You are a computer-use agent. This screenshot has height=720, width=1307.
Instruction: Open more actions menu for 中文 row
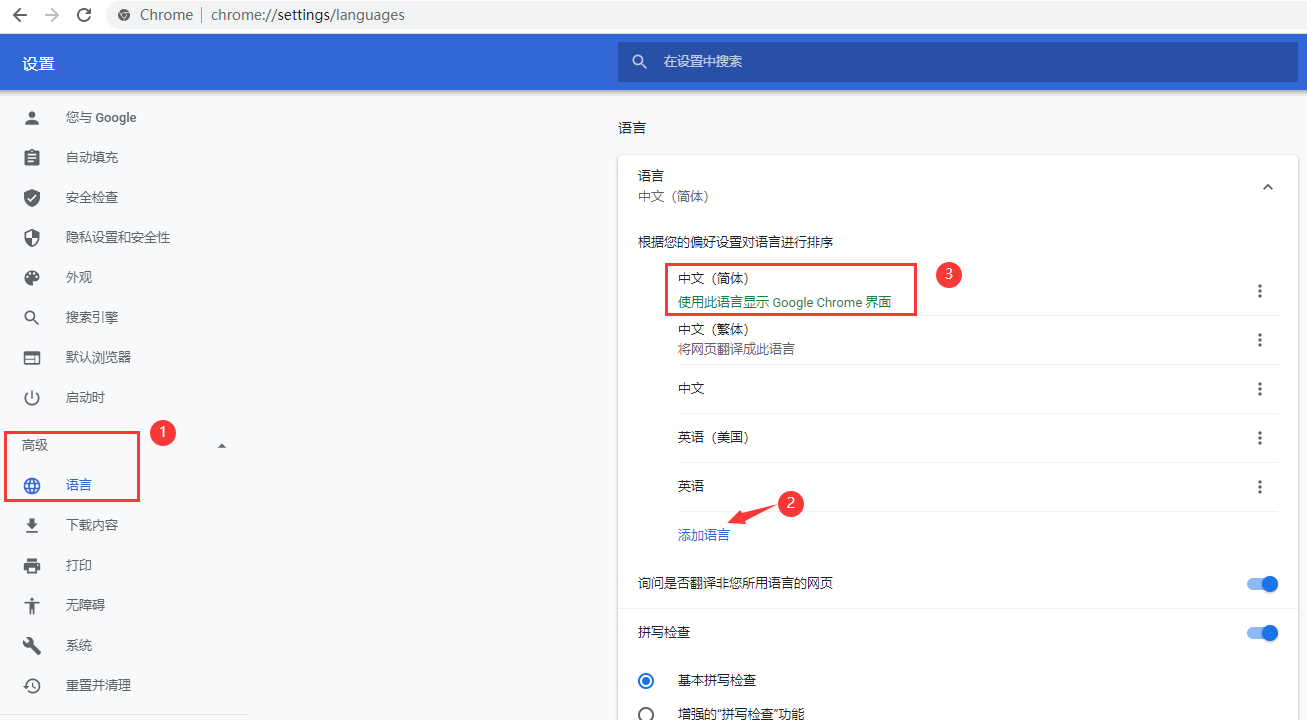[1260, 389]
